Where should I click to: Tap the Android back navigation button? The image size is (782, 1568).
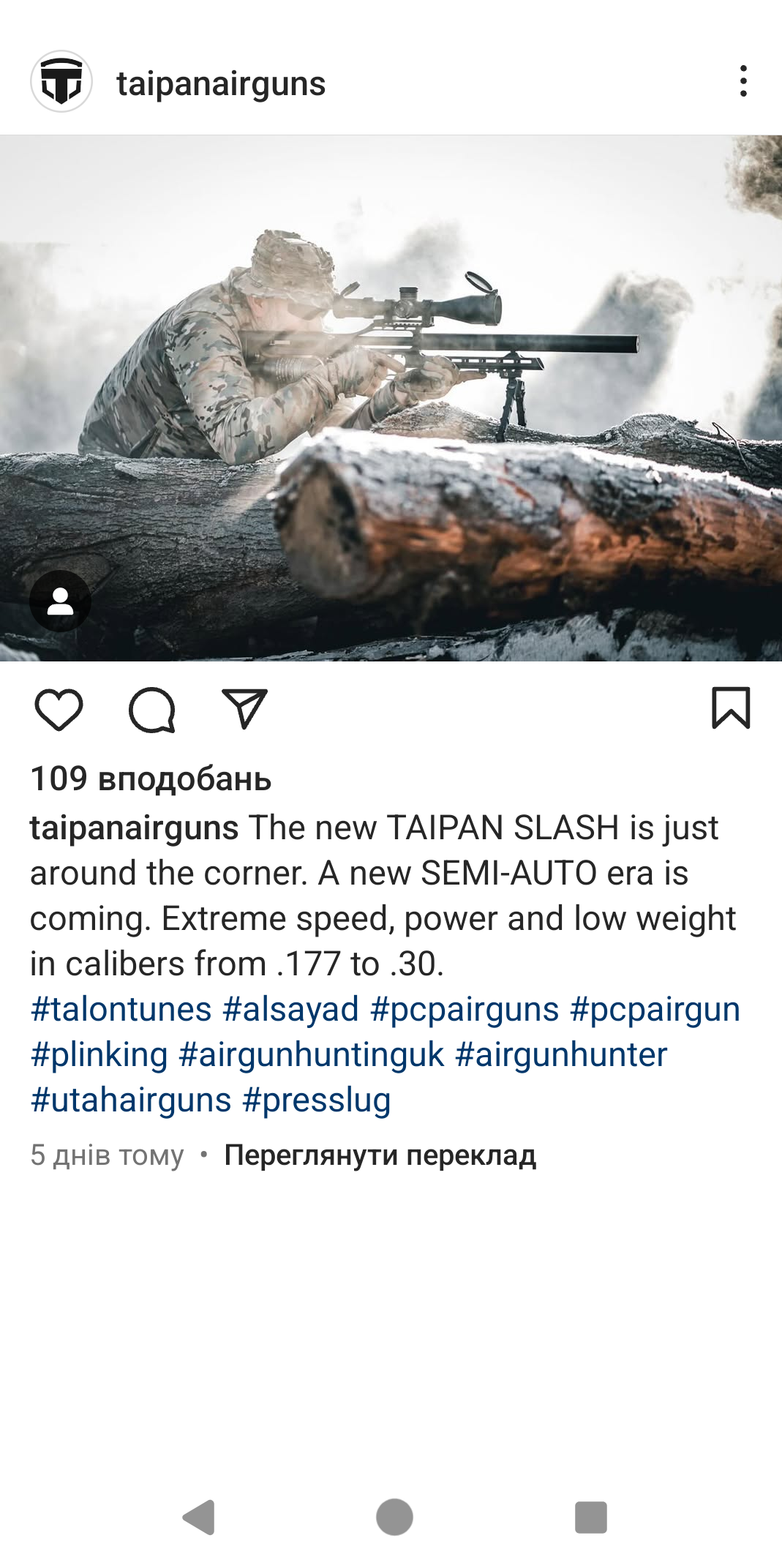tap(198, 1517)
